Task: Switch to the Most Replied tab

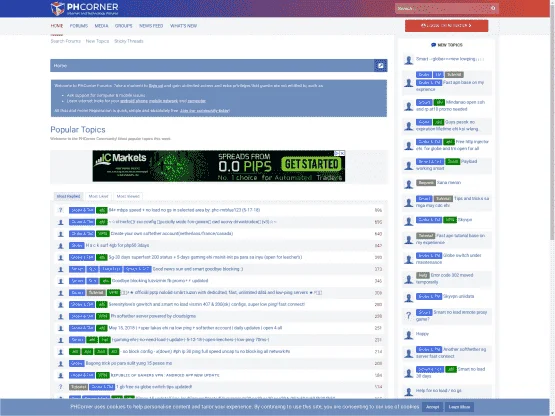Action: click(x=68, y=196)
